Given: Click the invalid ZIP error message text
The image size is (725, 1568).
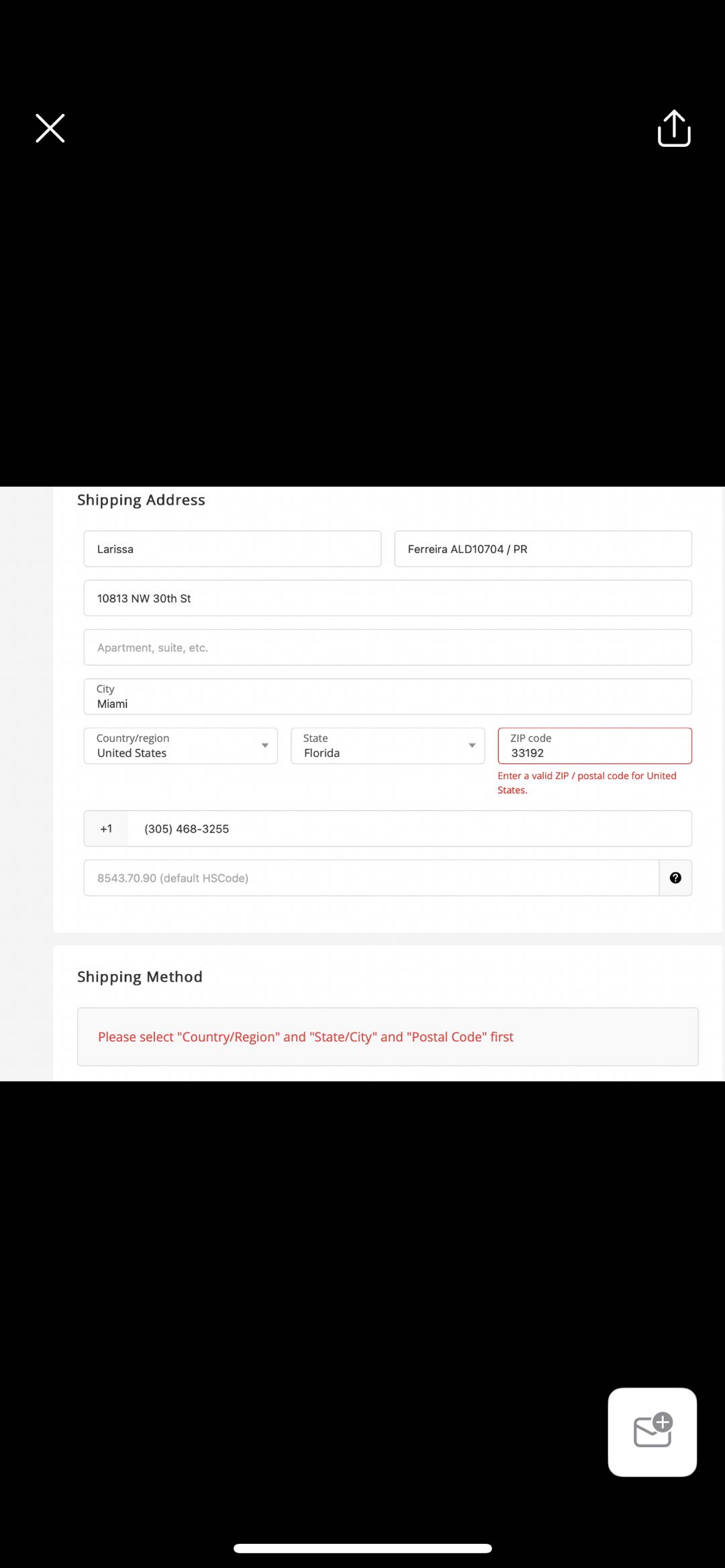Looking at the screenshot, I should tap(586, 782).
